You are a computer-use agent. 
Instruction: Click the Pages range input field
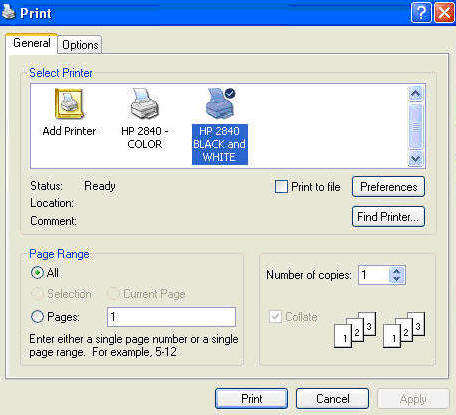(x=171, y=317)
